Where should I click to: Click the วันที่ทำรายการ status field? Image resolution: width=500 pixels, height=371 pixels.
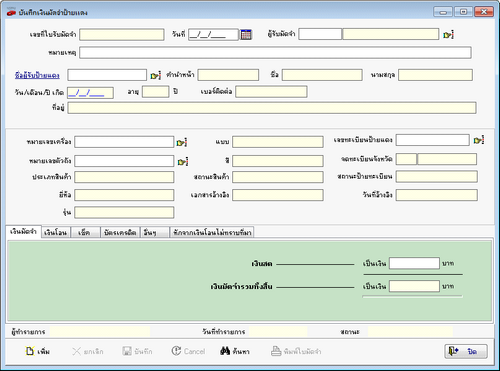[x=278, y=332]
